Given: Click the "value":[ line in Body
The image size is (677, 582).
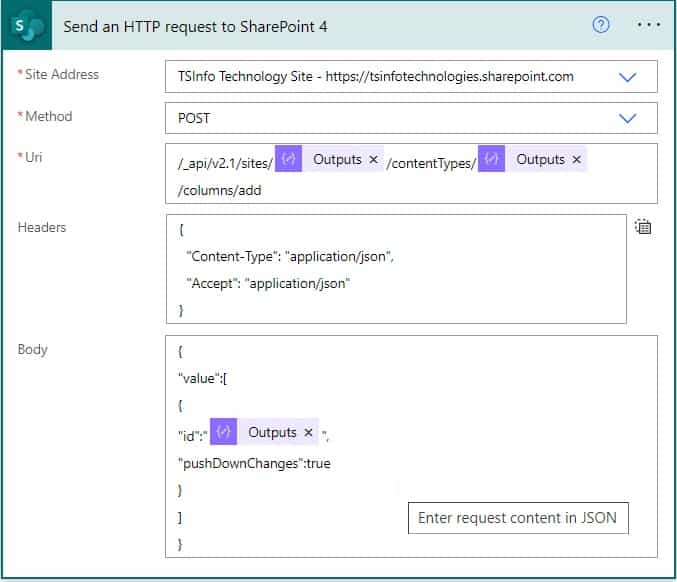Looking at the screenshot, I should click(202, 379).
